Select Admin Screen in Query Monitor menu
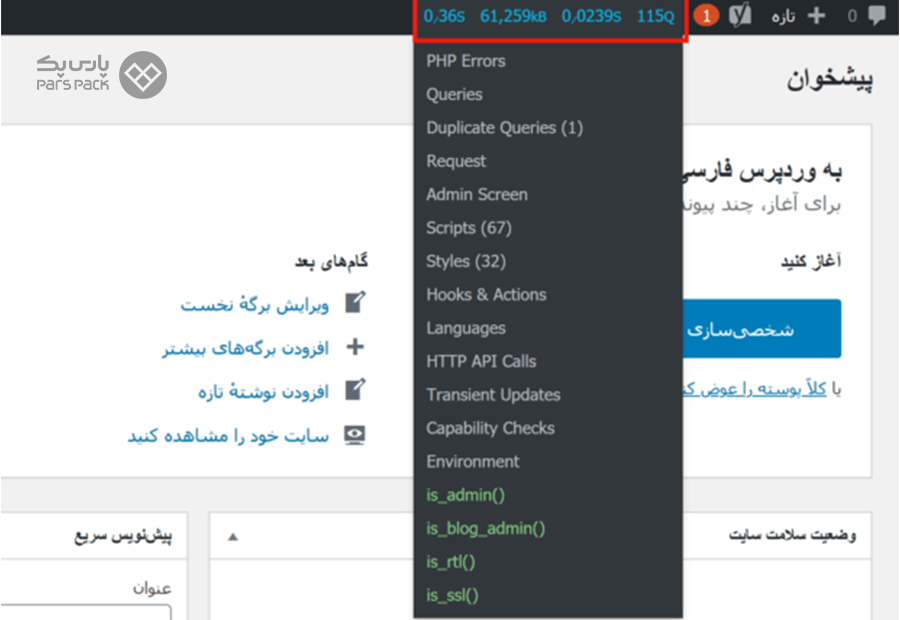900x620 pixels. (x=476, y=194)
